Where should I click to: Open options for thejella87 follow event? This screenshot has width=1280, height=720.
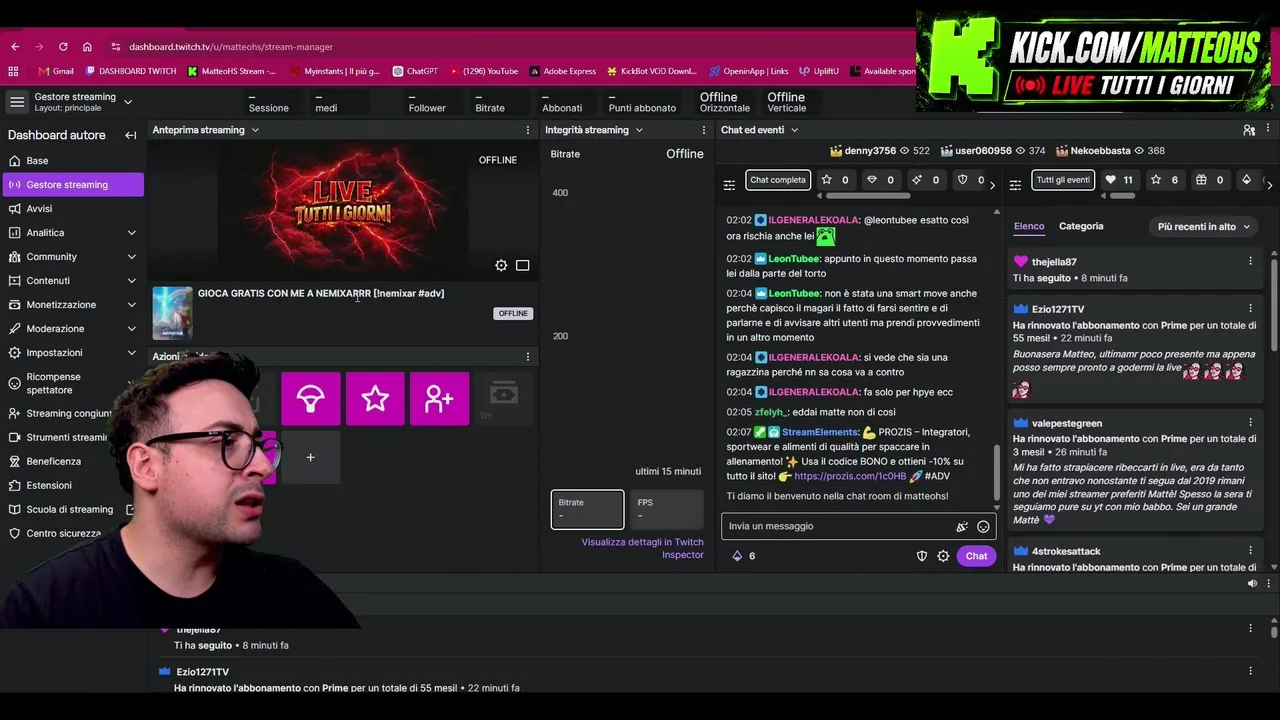coord(1250,261)
